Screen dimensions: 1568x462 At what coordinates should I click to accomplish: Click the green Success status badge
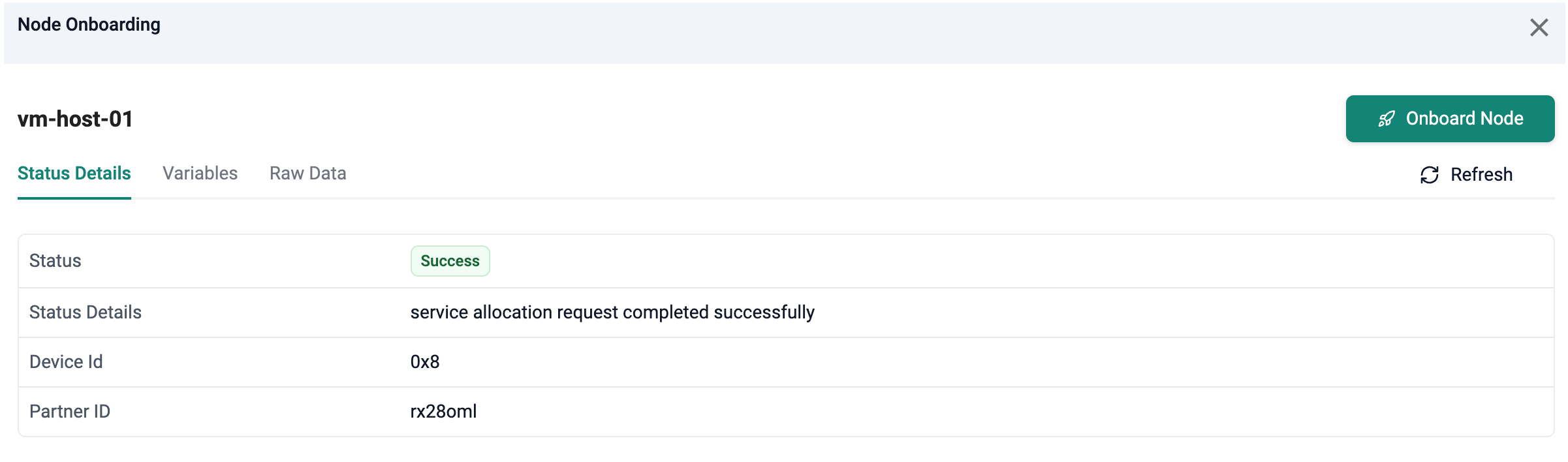450,261
